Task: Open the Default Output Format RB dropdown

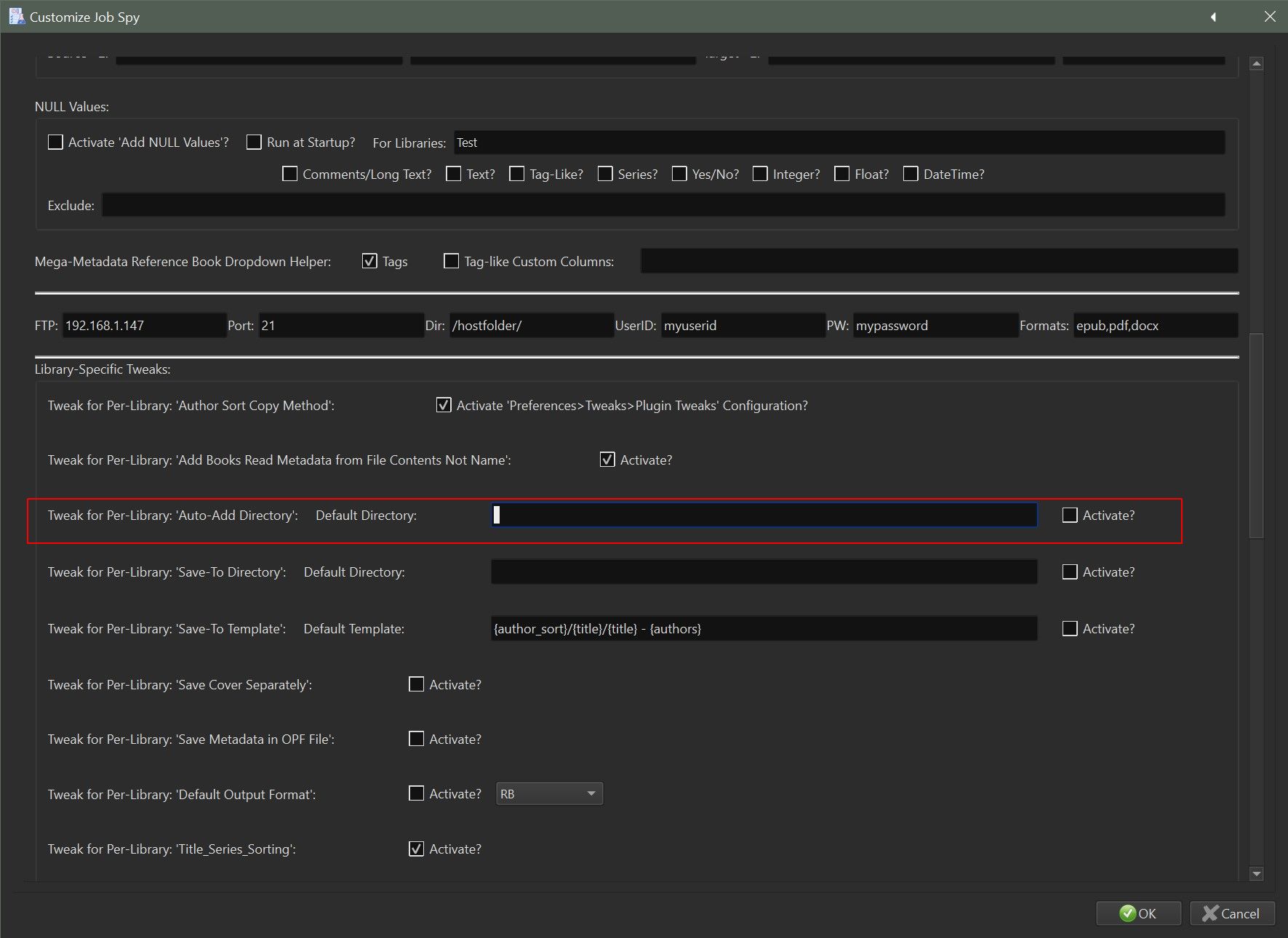Action: point(549,794)
